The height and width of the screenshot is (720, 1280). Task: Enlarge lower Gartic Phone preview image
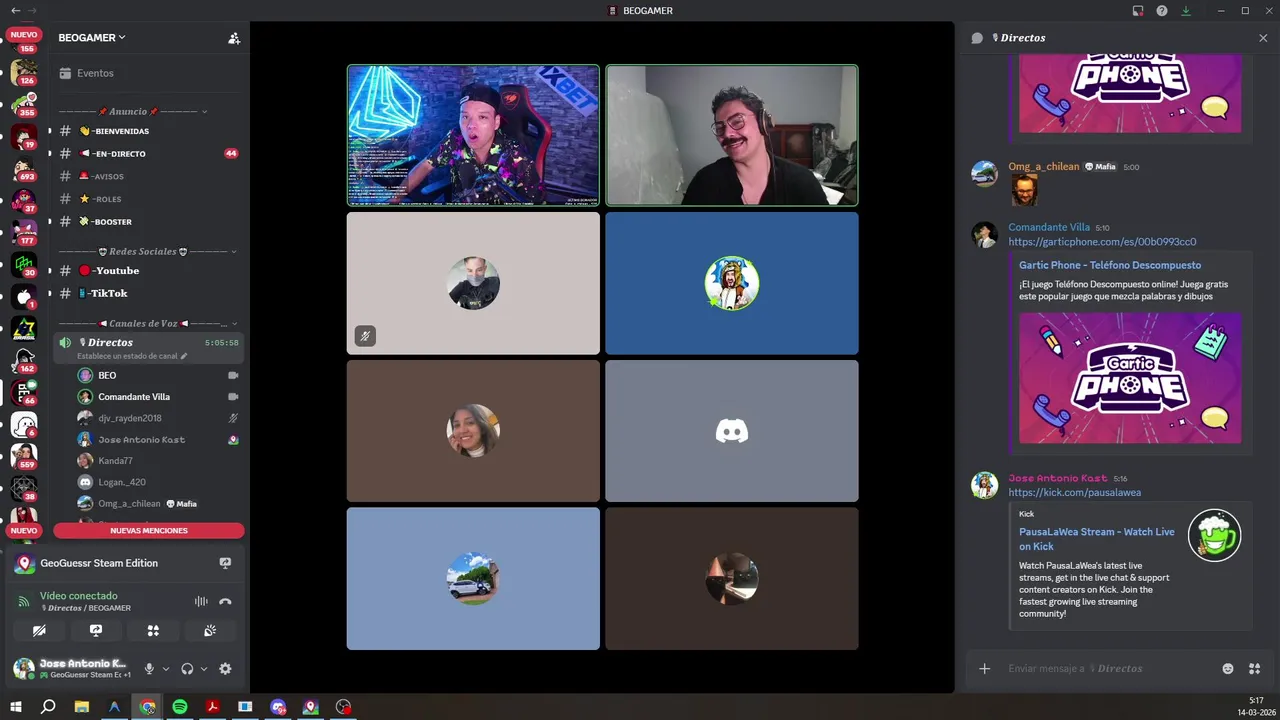pyautogui.click(x=1130, y=378)
